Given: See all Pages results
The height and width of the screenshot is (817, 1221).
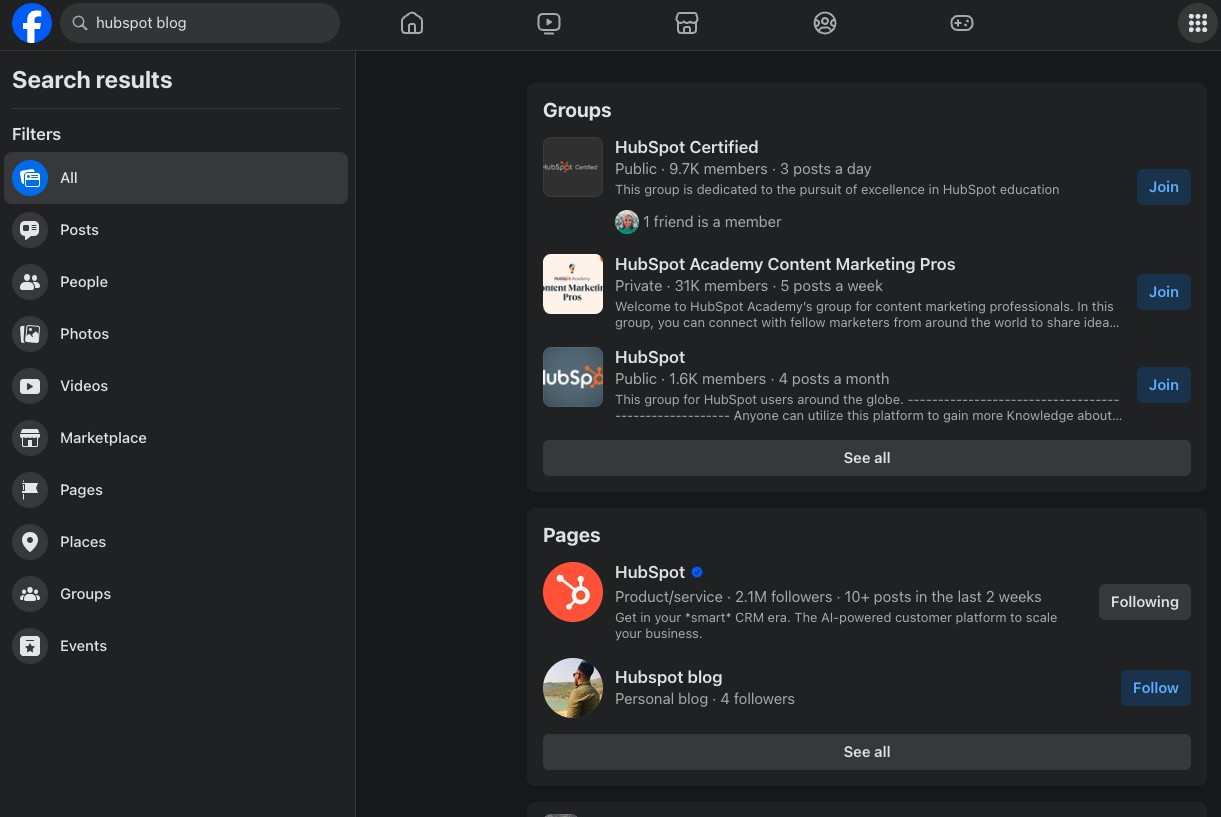Looking at the screenshot, I should pyautogui.click(x=867, y=752).
